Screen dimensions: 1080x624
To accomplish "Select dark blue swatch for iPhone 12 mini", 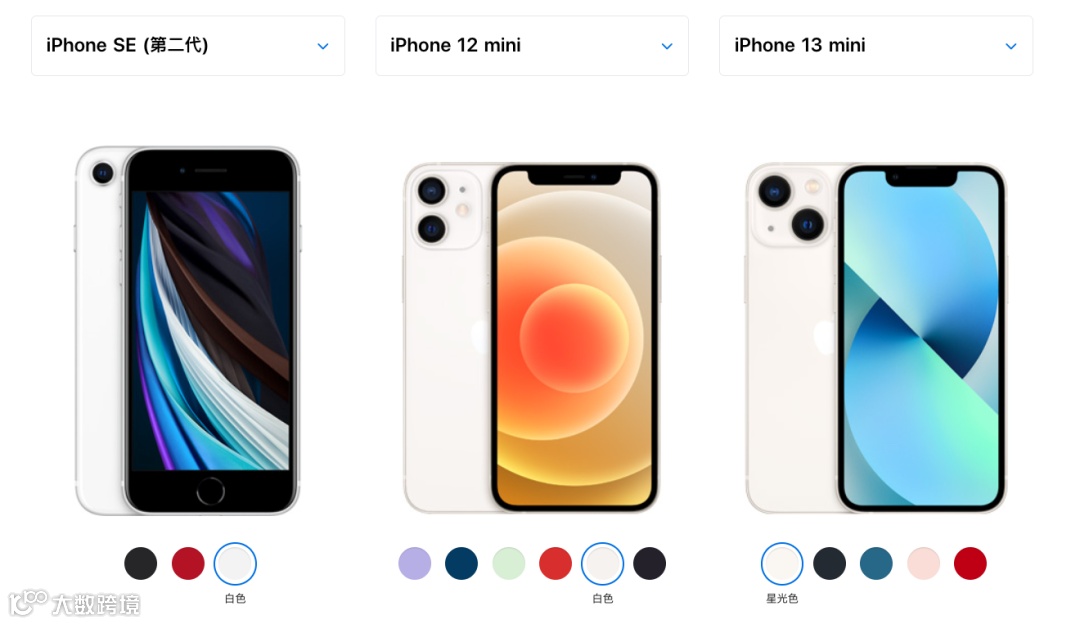I will (x=461, y=563).
